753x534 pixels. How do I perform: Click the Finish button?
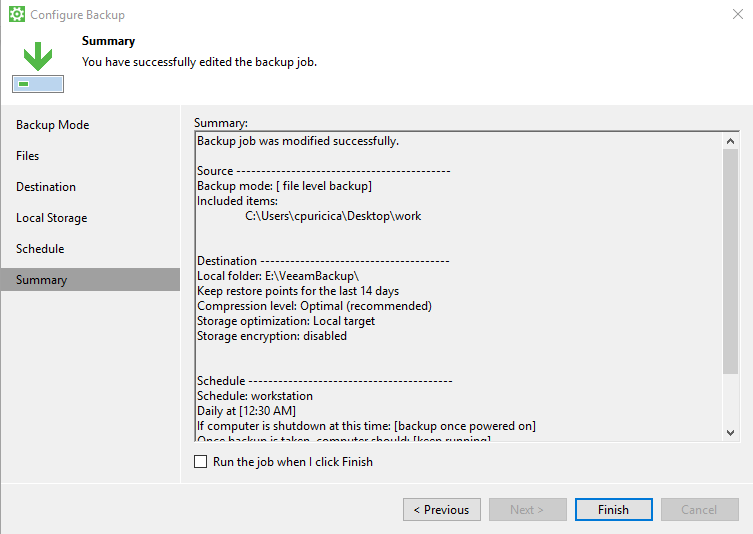click(x=613, y=510)
